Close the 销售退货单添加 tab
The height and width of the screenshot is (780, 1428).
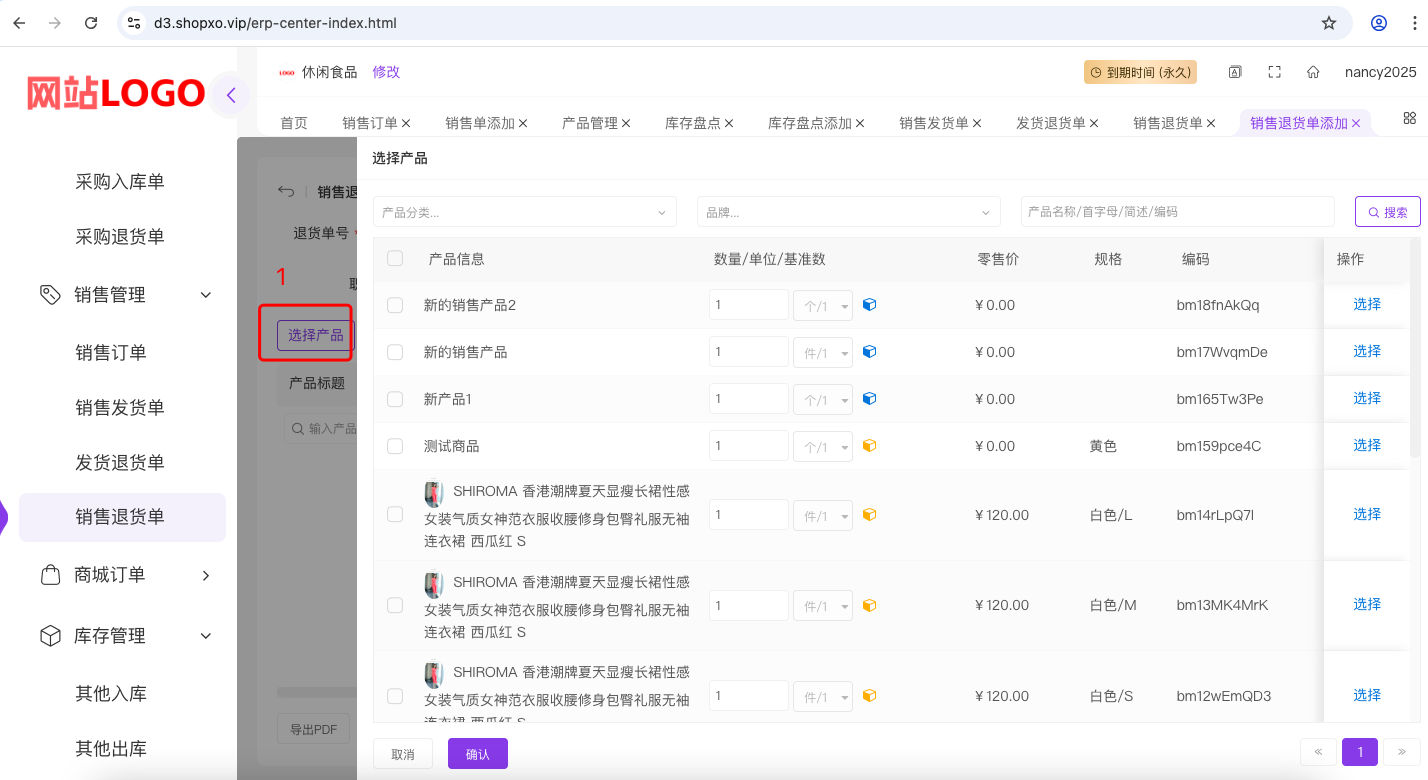1356,123
